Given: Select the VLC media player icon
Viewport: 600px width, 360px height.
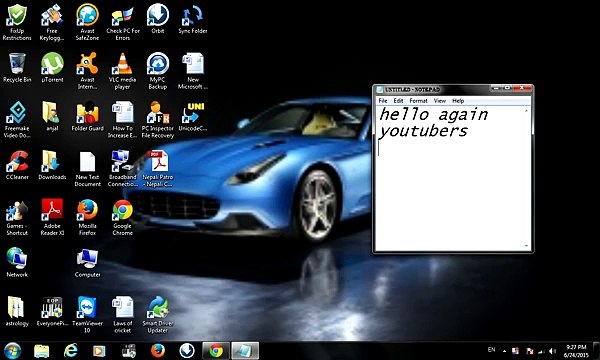Looking at the screenshot, I should [122, 71].
